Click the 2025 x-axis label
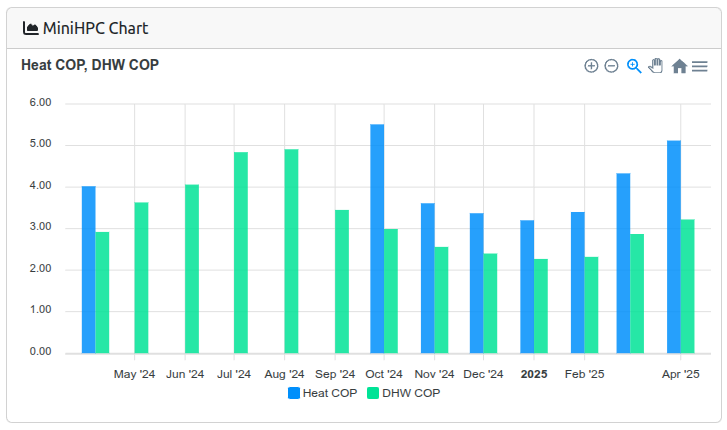The width and height of the screenshot is (727, 430). (x=533, y=375)
